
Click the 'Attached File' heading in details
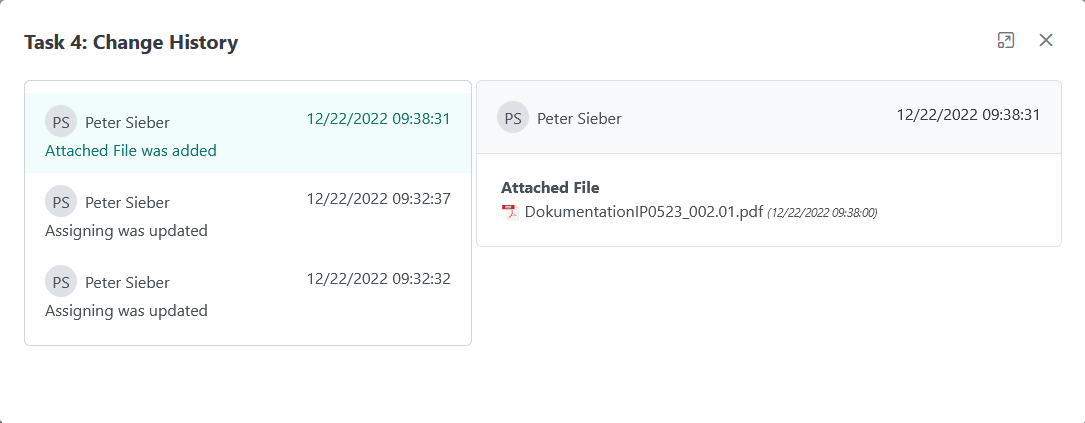point(550,188)
